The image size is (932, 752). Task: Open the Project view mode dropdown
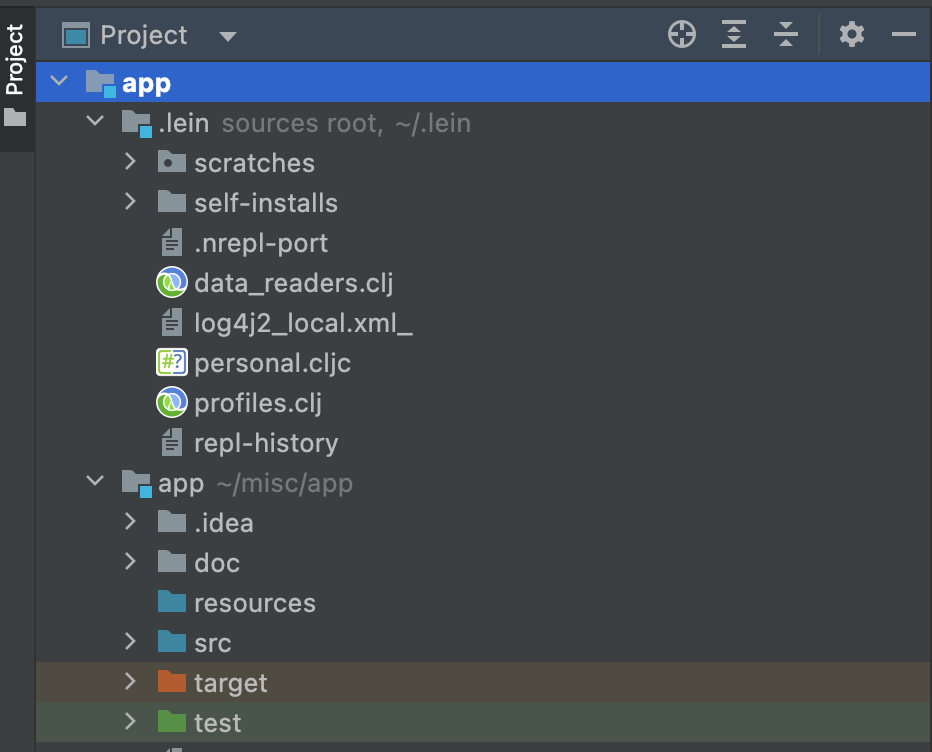pyautogui.click(x=227, y=35)
